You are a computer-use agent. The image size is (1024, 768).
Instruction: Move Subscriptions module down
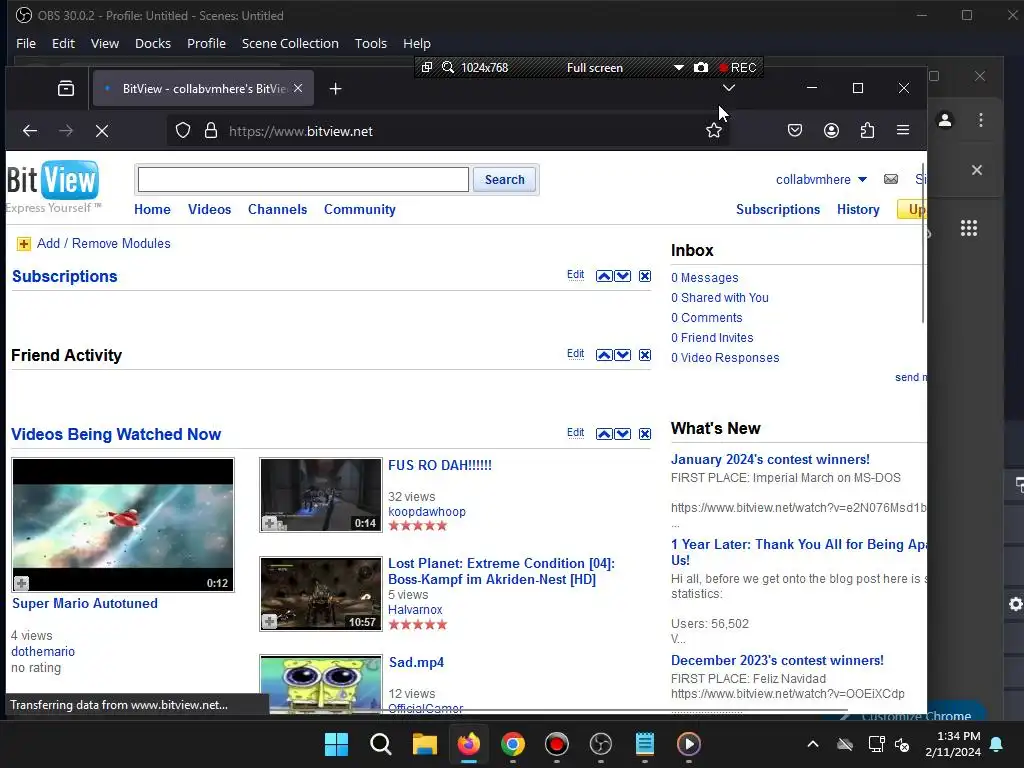623,276
